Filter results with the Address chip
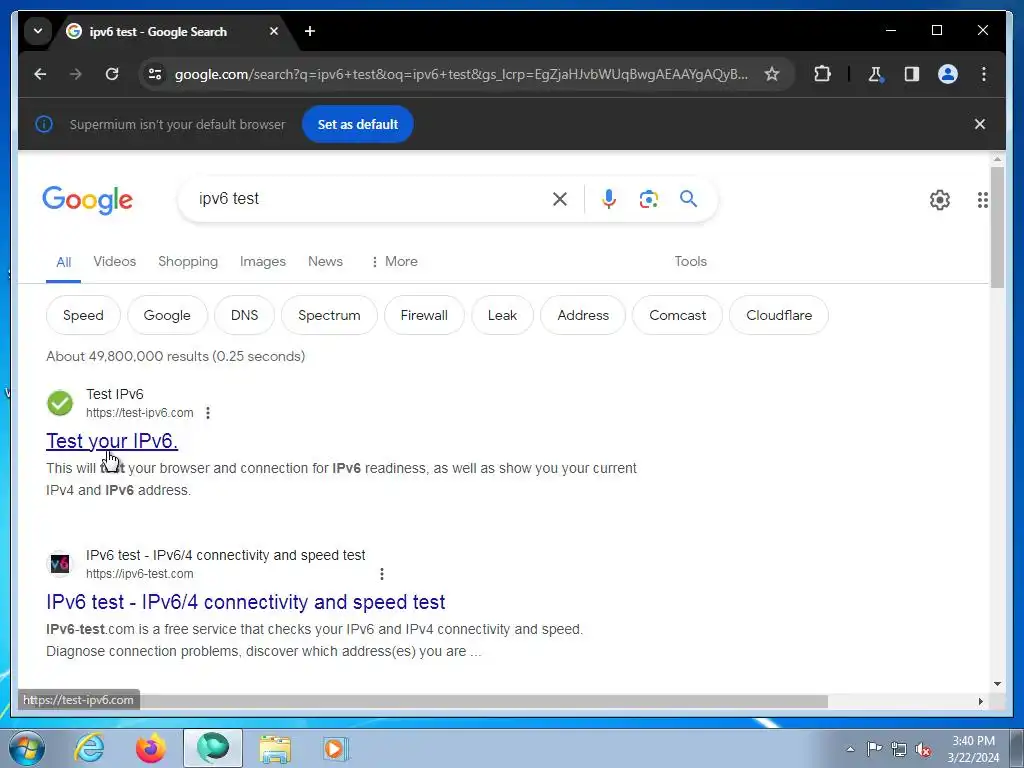 click(583, 315)
